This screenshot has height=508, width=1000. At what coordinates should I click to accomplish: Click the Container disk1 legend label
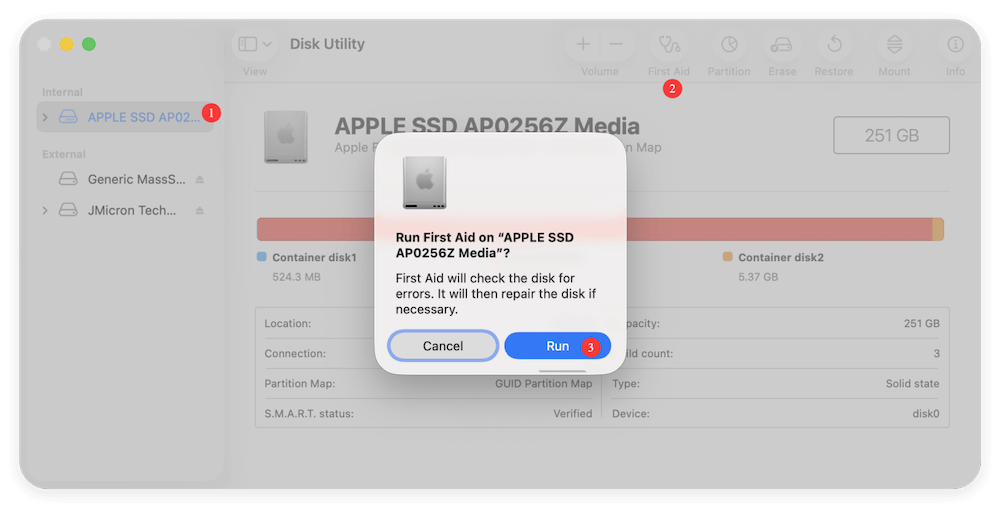tap(314, 258)
